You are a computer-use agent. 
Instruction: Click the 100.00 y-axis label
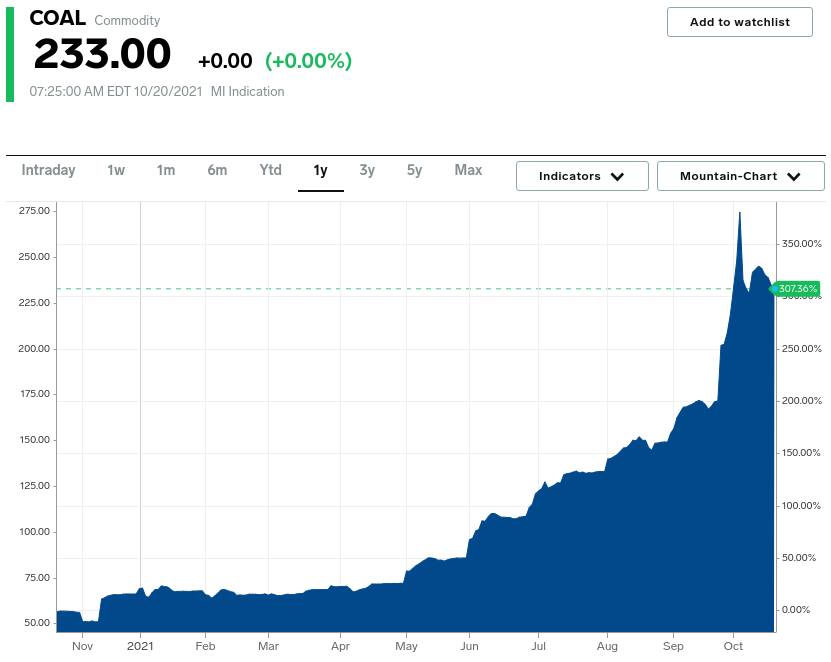[x=34, y=532]
